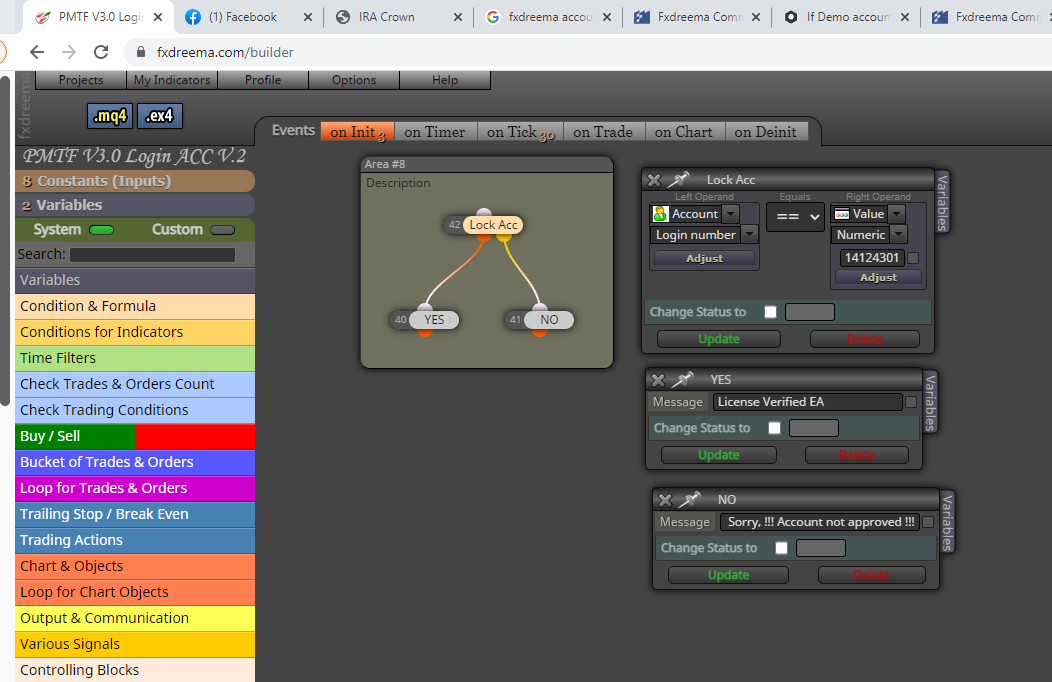Open the == comparison operator dropdown
The width and height of the screenshot is (1052, 682).
tap(795, 217)
